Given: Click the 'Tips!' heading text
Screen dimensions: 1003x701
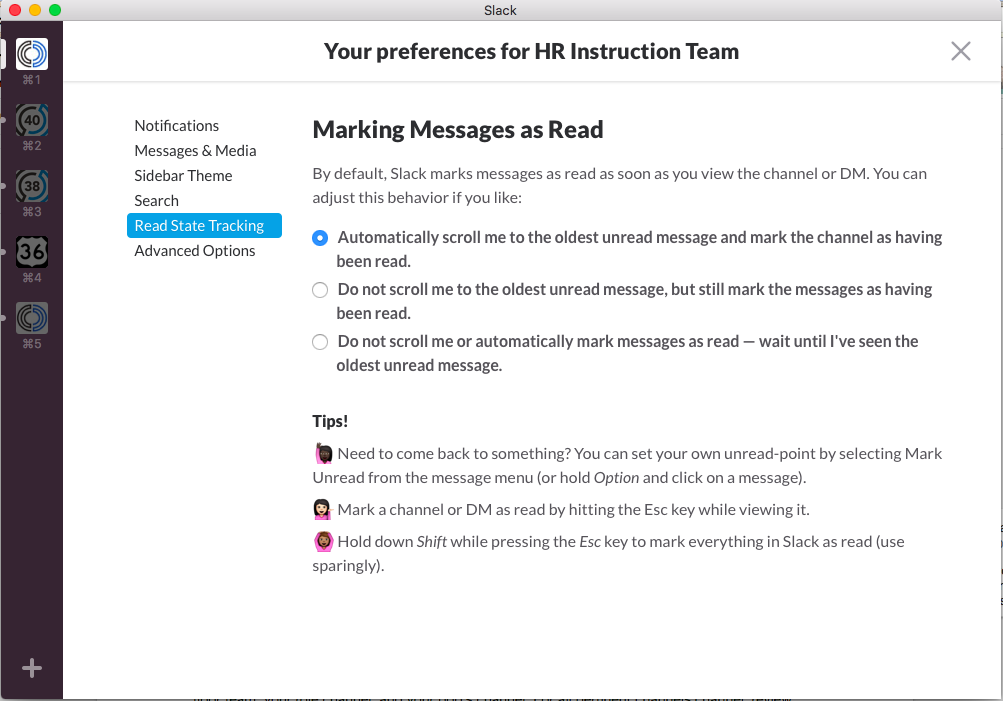Looking at the screenshot, I should [330, 421].
